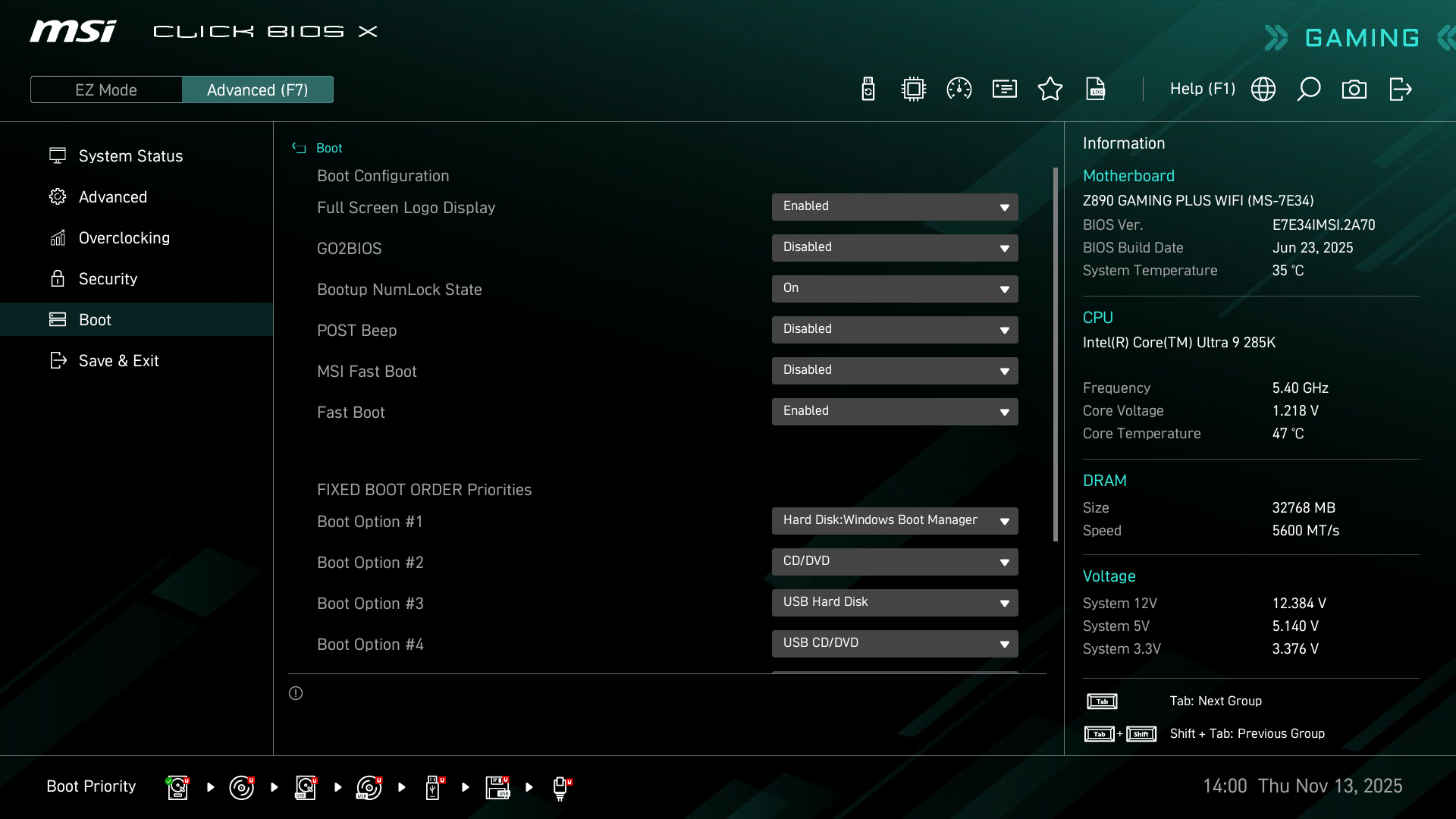
Task: Click the CPU chip icon in toolbar
Action: click(914, 89)
